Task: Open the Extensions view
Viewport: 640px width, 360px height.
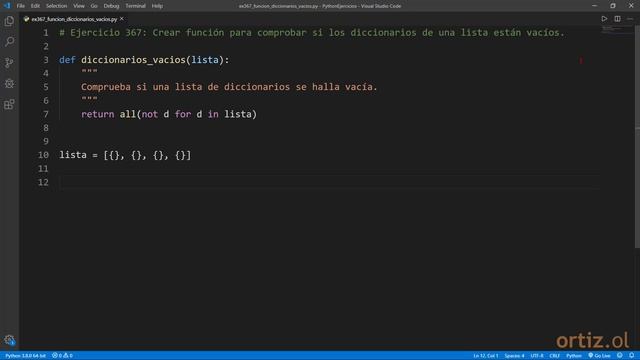Action: click(x=9, y=104)
